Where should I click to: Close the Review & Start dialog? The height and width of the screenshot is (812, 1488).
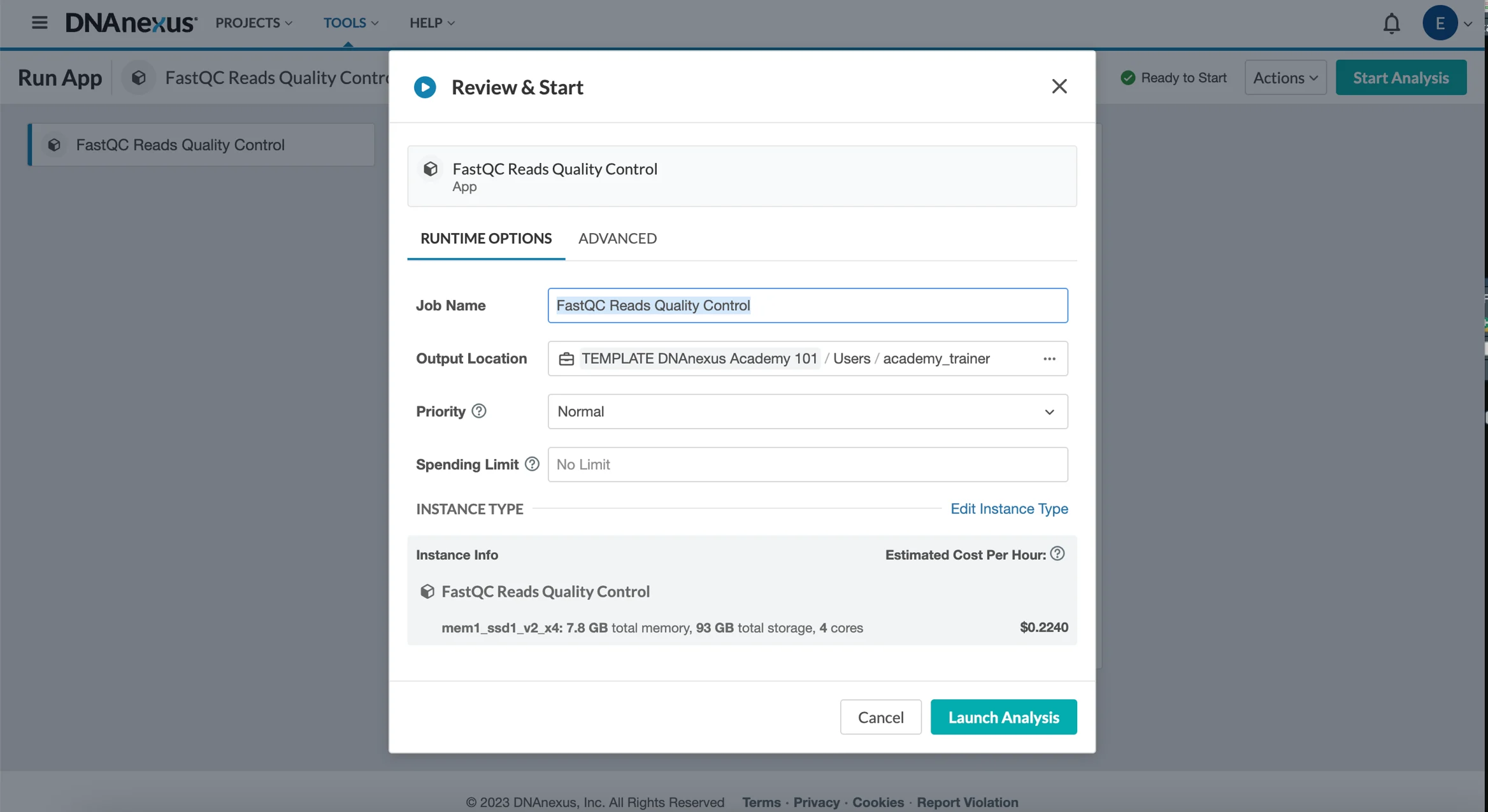tap(1059, 86)
